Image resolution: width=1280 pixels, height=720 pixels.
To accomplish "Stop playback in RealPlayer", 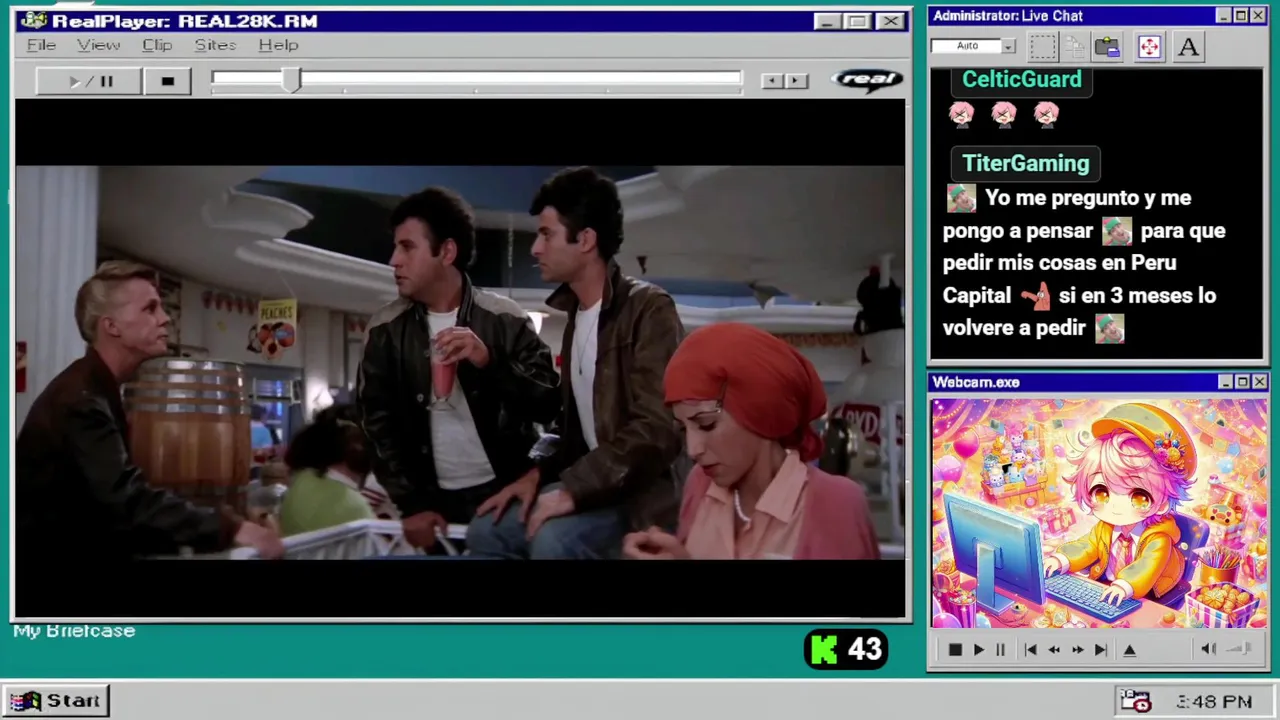I will click(168, 81).
